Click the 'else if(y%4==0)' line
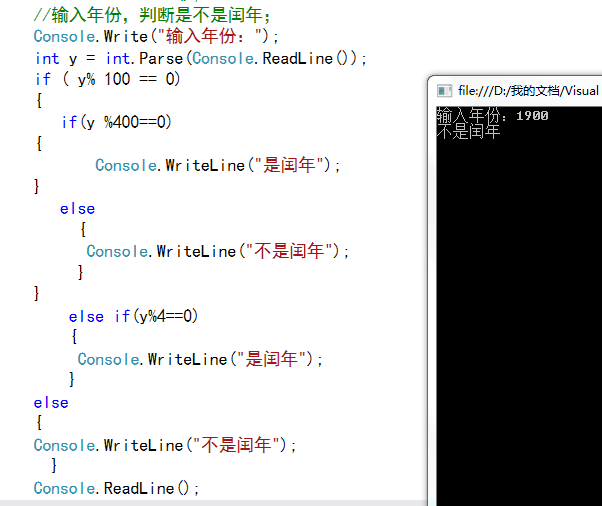 point(133,317)
